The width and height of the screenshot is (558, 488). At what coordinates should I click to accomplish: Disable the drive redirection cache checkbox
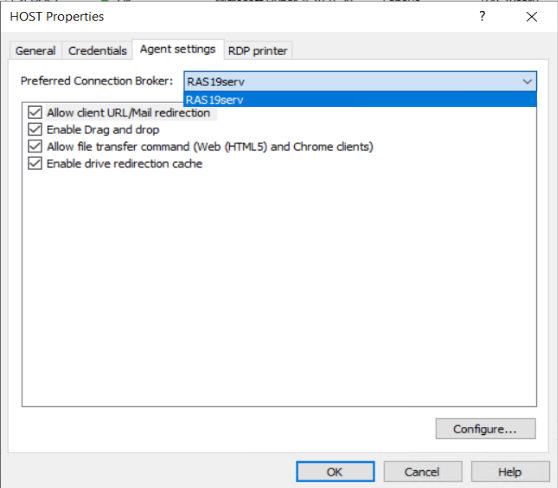pos(35,163)
